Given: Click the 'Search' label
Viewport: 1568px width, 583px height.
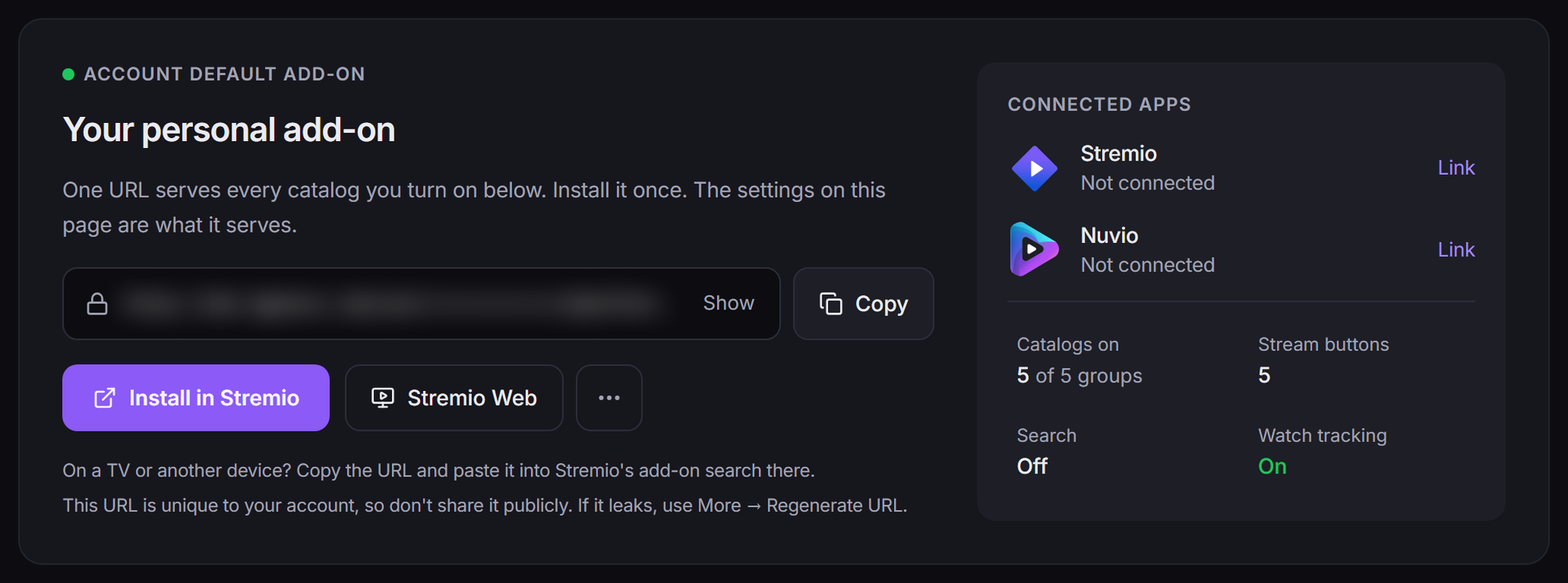Looking at the screenshot, I should click(1047, 436).
